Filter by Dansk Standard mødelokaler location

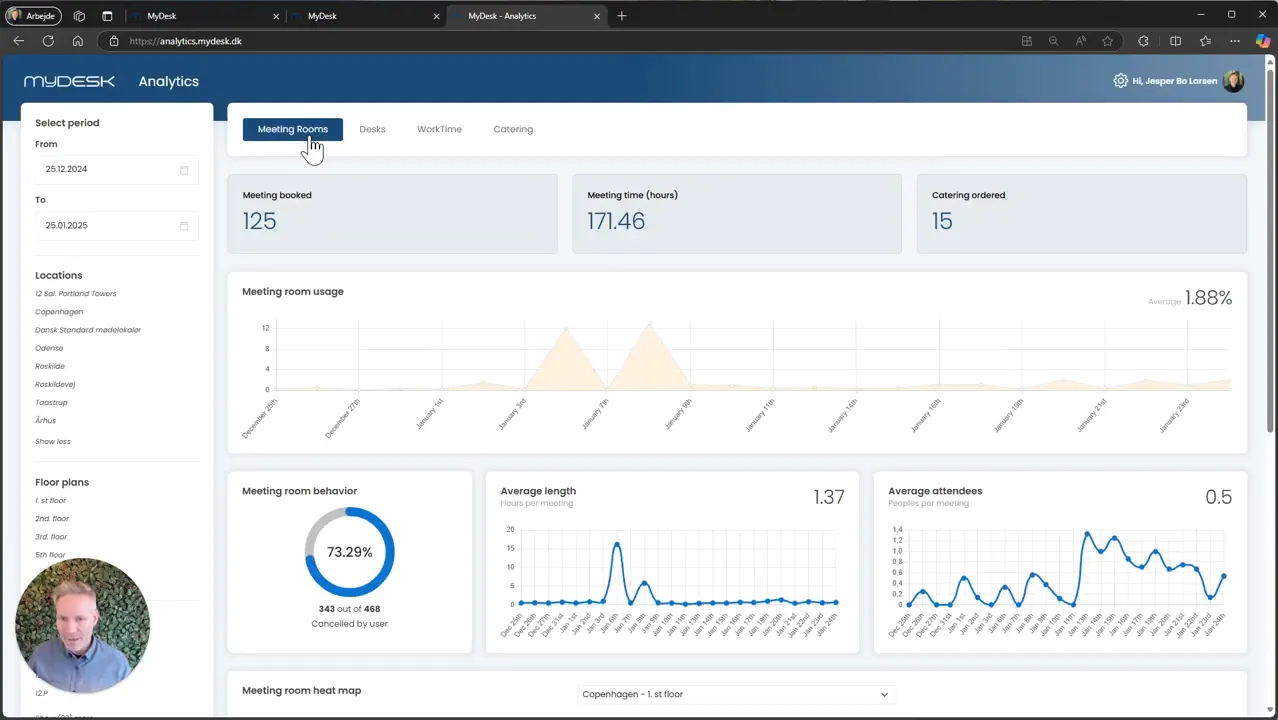click(x=88, y=330)
